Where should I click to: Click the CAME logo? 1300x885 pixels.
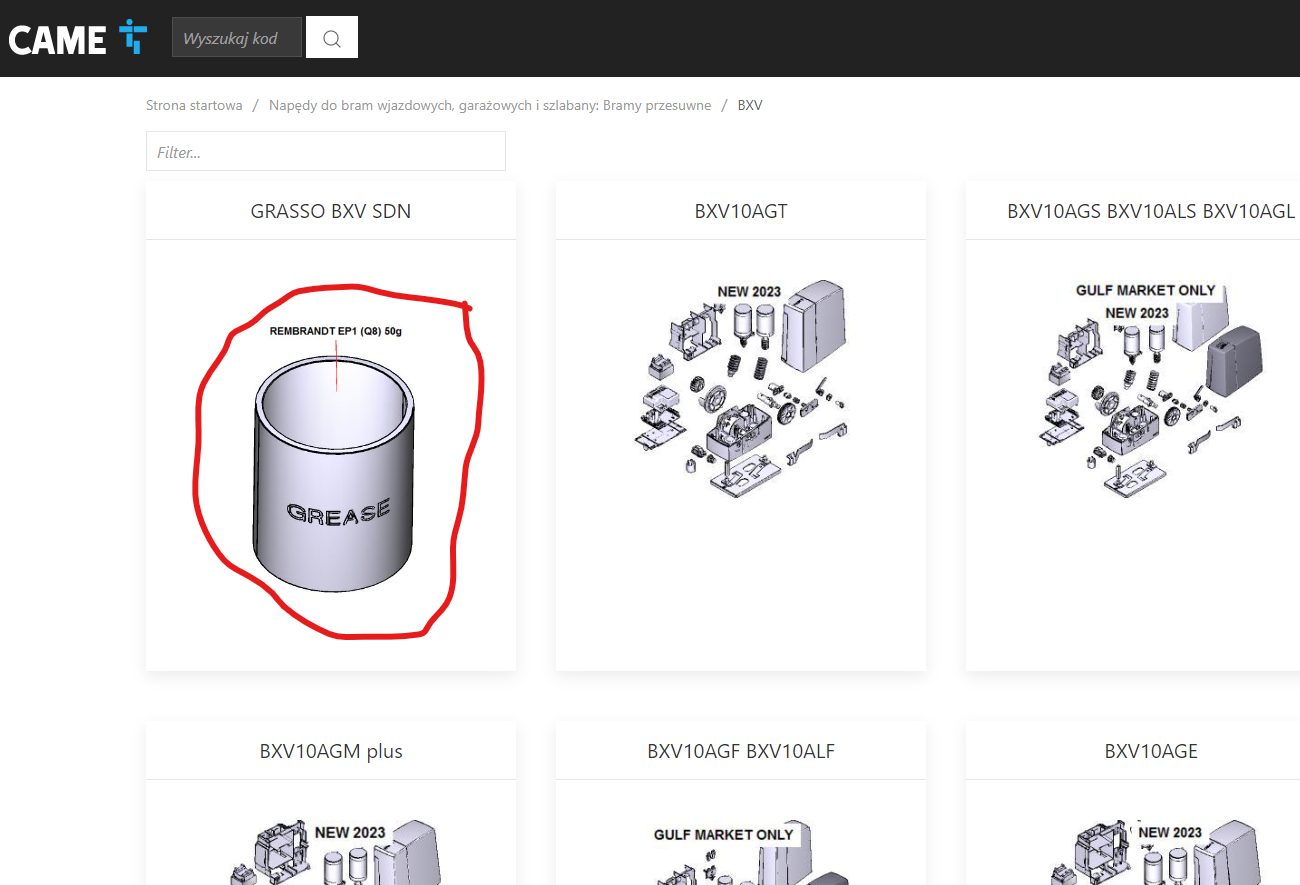point(78,38)
